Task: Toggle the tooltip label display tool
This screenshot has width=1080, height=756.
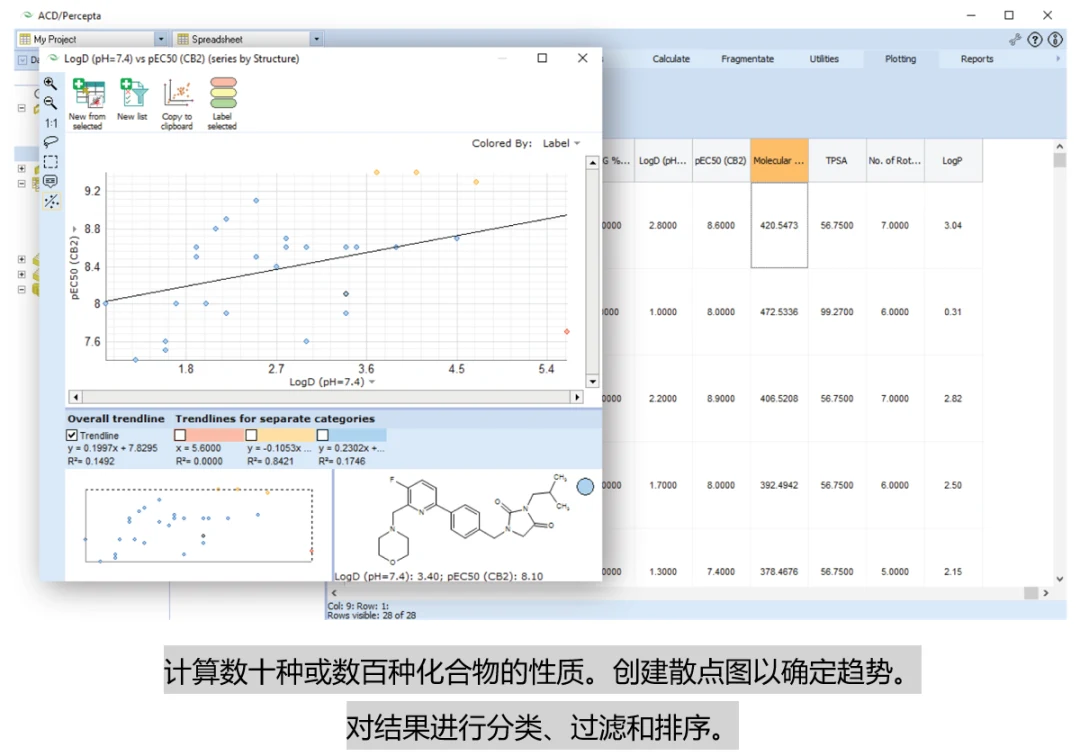Action: [x=51, y=181]
